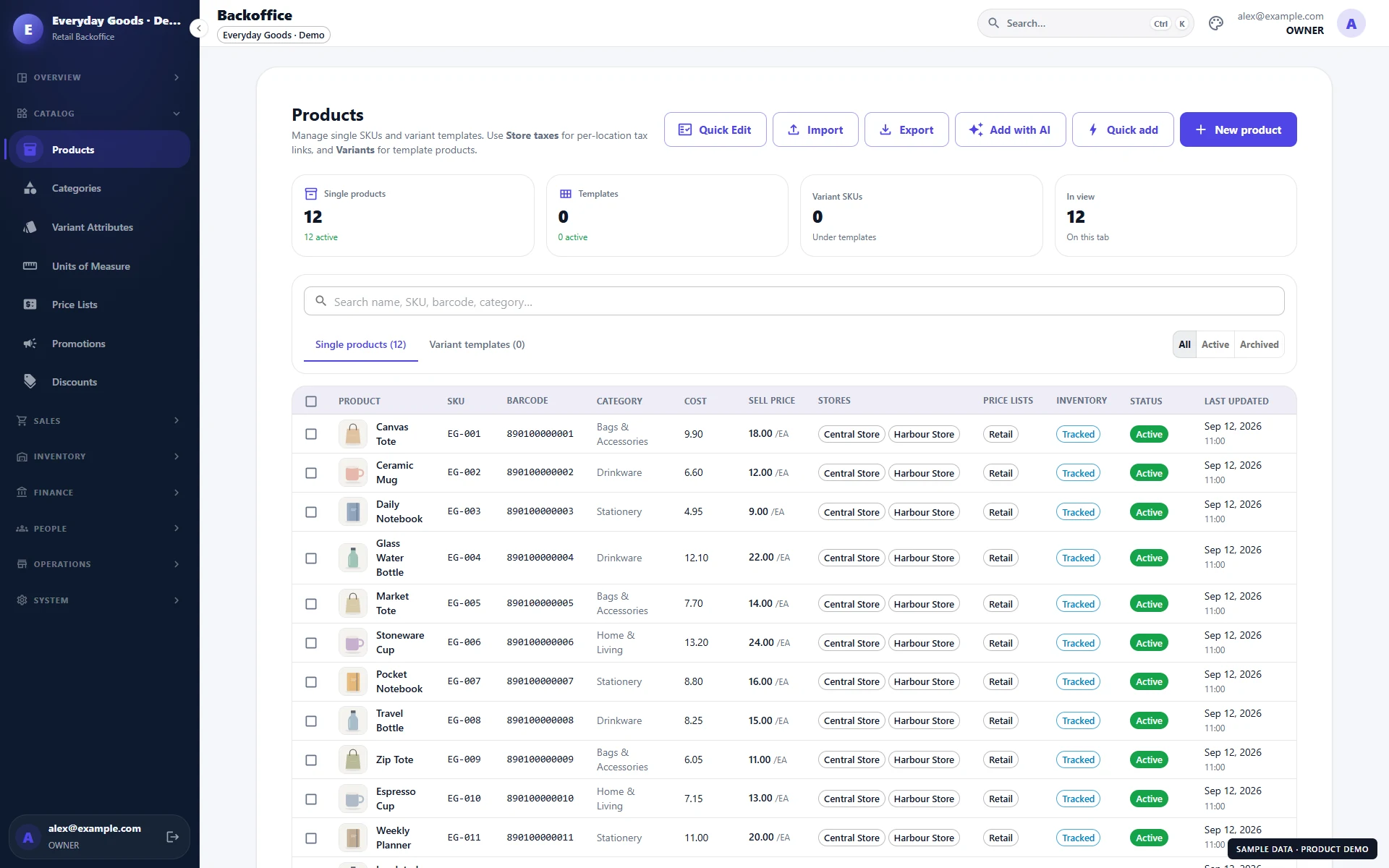This screenshot has width=1389, height=868.
Task: Expand the Overview sidebar section
Action: pos(99,77)
